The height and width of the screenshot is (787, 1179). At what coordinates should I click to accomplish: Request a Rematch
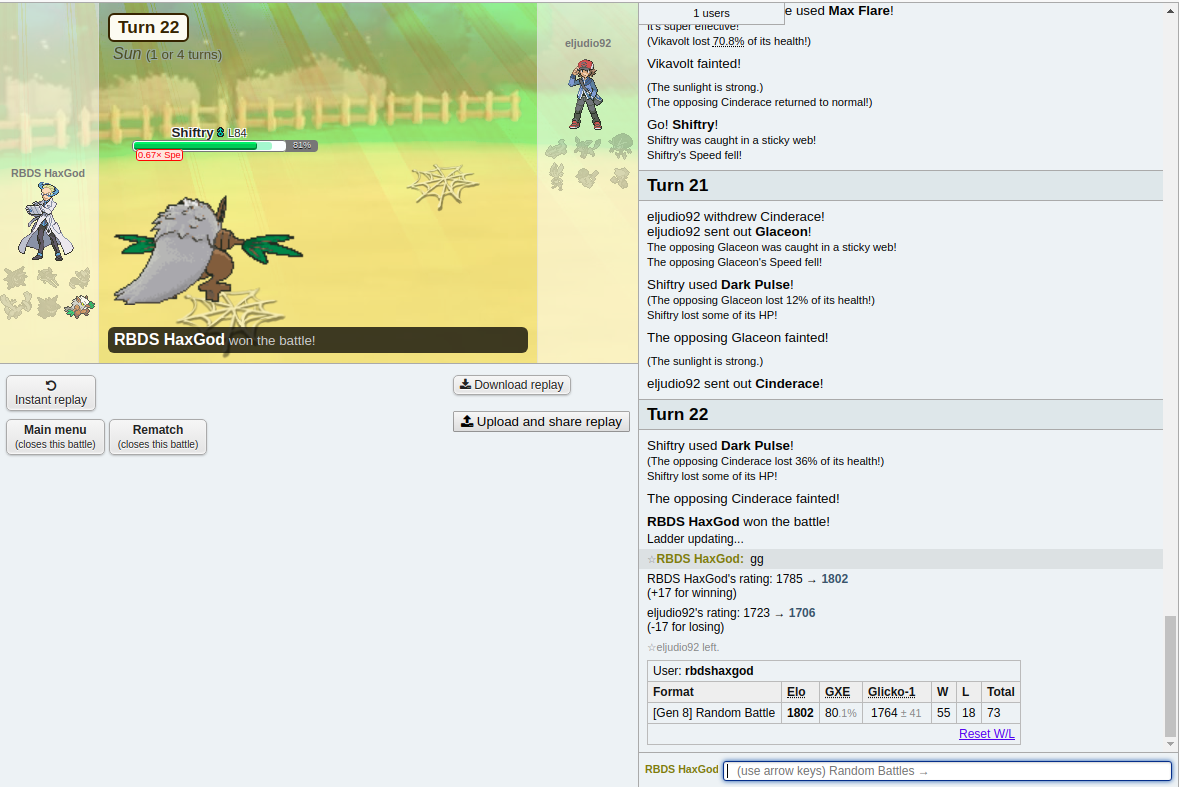pos(158,436)
